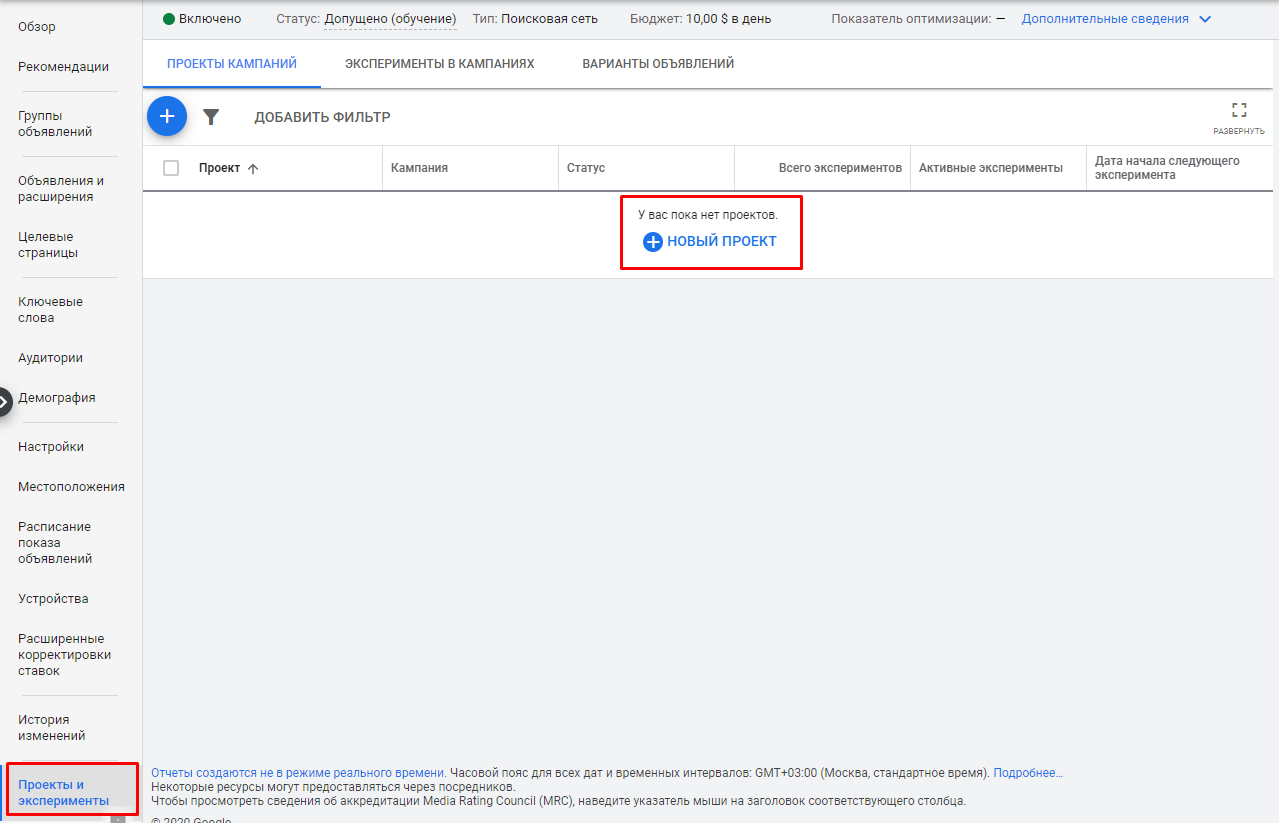Image resolution: width=1279 pixels, height=823 pixels.
Task: Open Обзор in sidebar
Action: click(37, 27)
